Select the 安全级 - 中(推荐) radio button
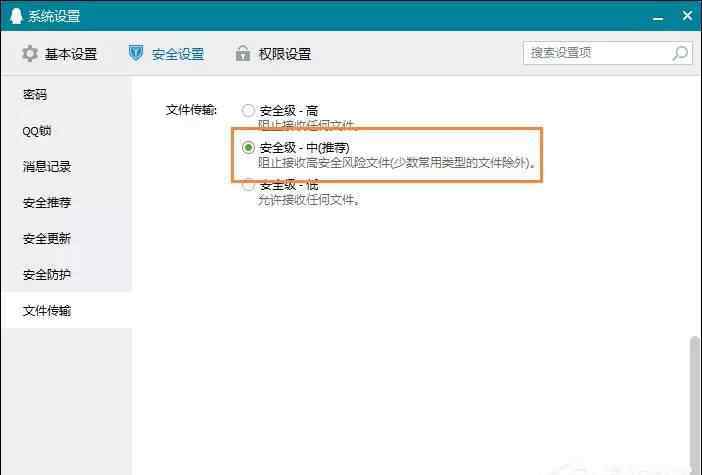Image resolution: width=702 pixels, height=475 pixels. point(248,147)
